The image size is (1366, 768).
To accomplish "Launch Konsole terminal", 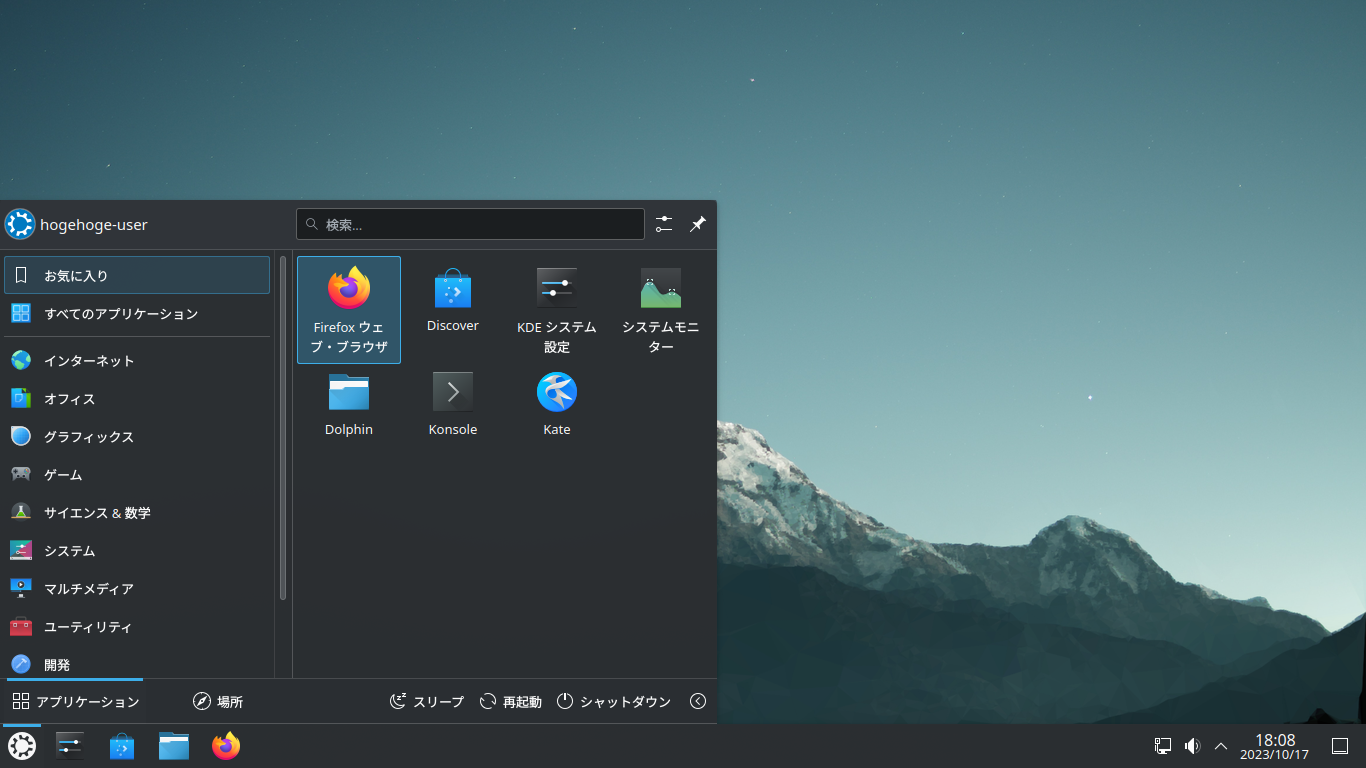I will click(x=453, y=404).
